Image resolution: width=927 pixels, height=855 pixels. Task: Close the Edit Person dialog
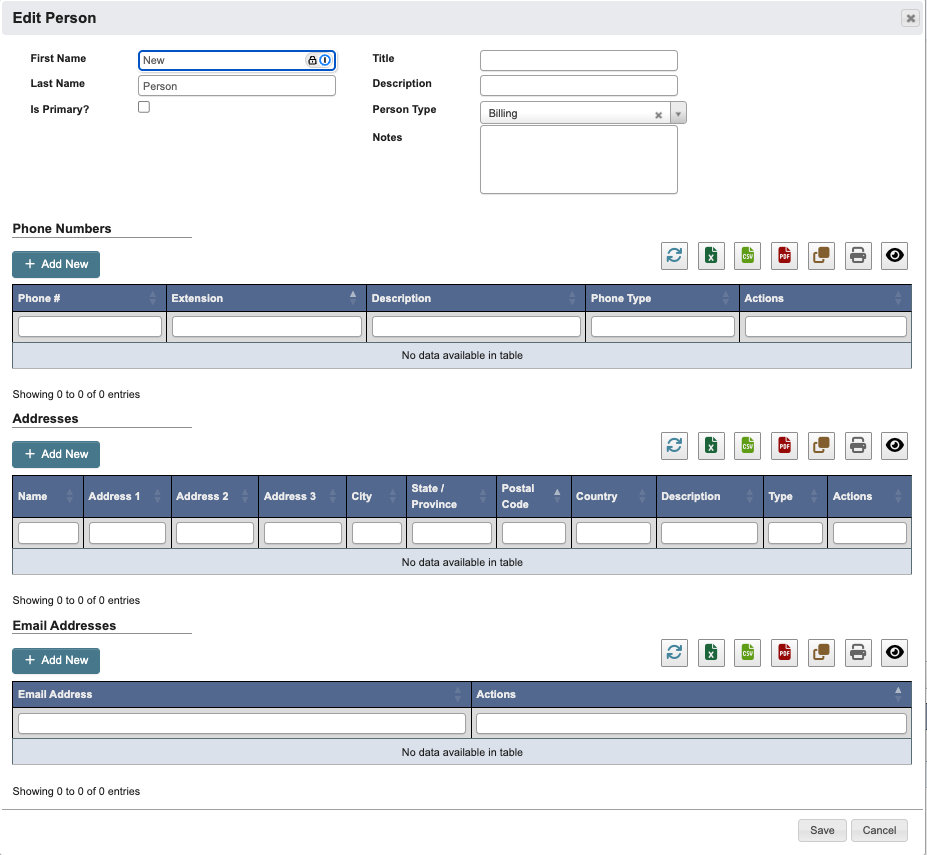(x=910, y=18)
